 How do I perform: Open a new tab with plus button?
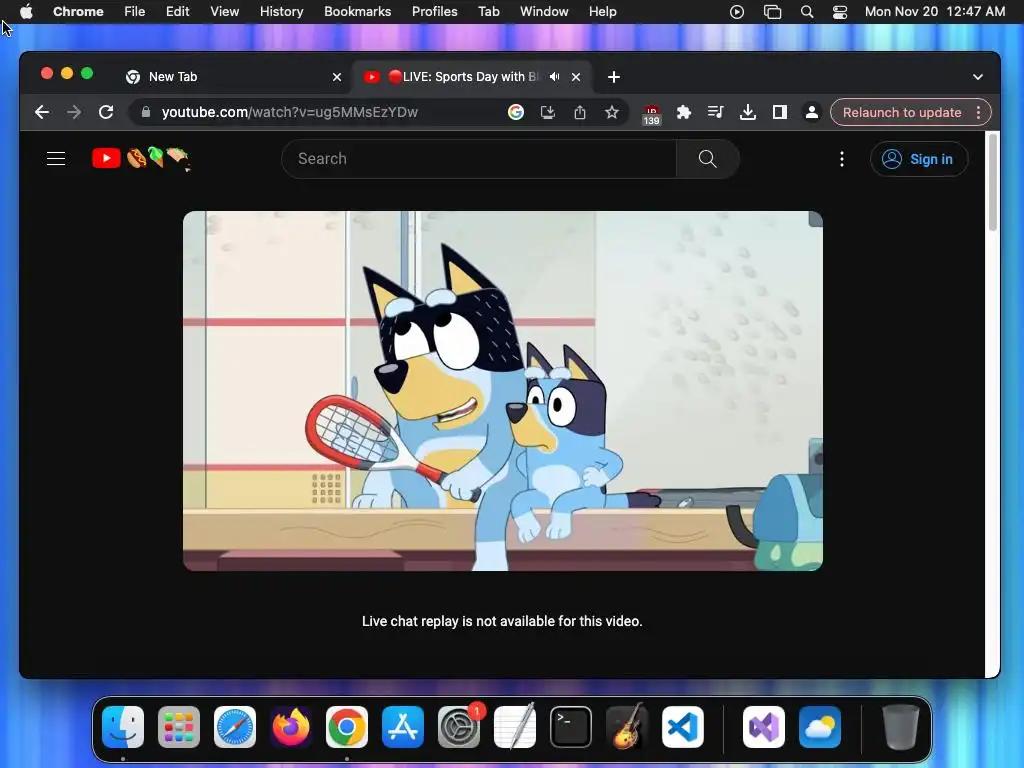tap(614, 77)
